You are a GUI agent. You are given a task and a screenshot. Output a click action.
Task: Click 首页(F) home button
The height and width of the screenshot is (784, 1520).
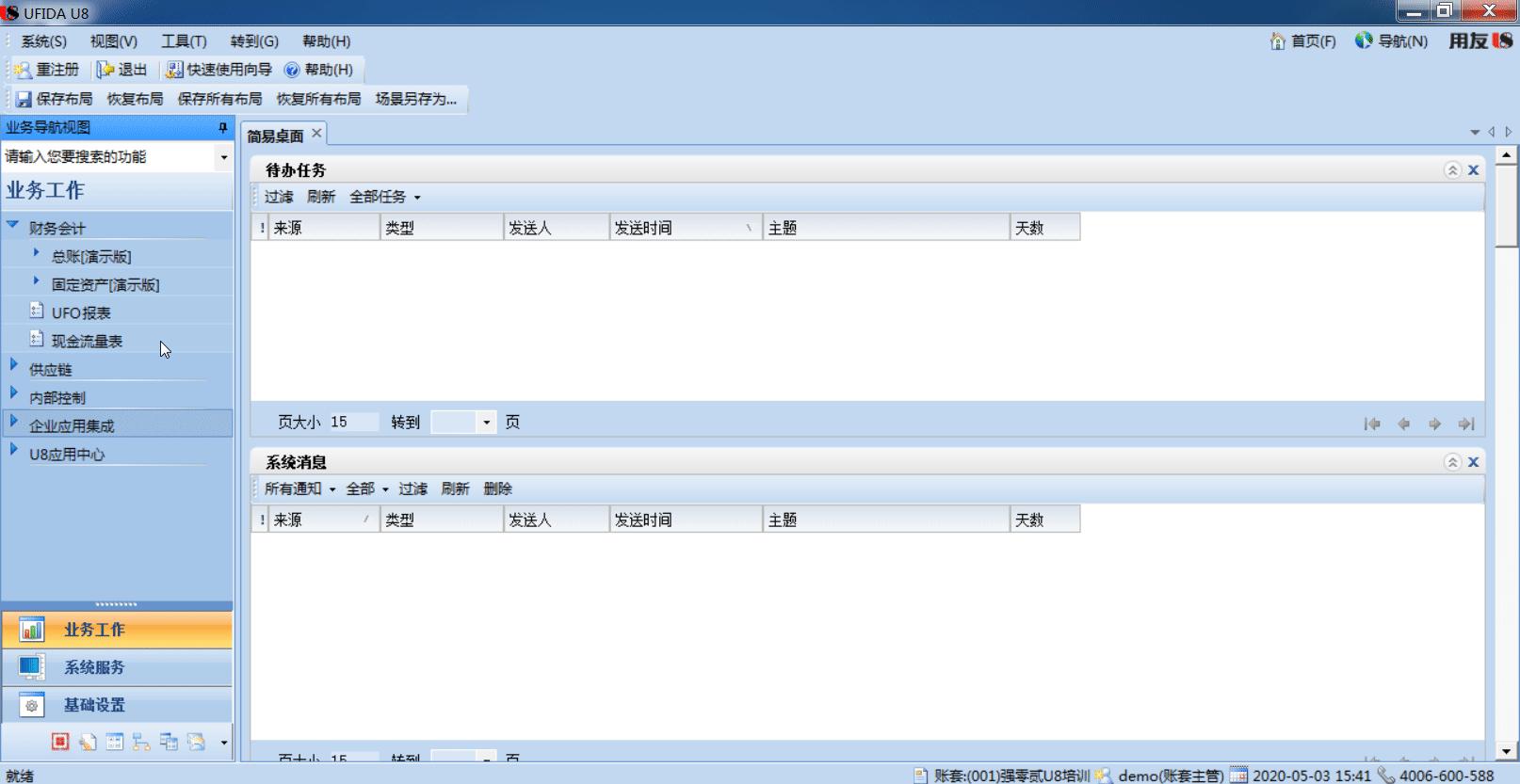pos(1303,41)
